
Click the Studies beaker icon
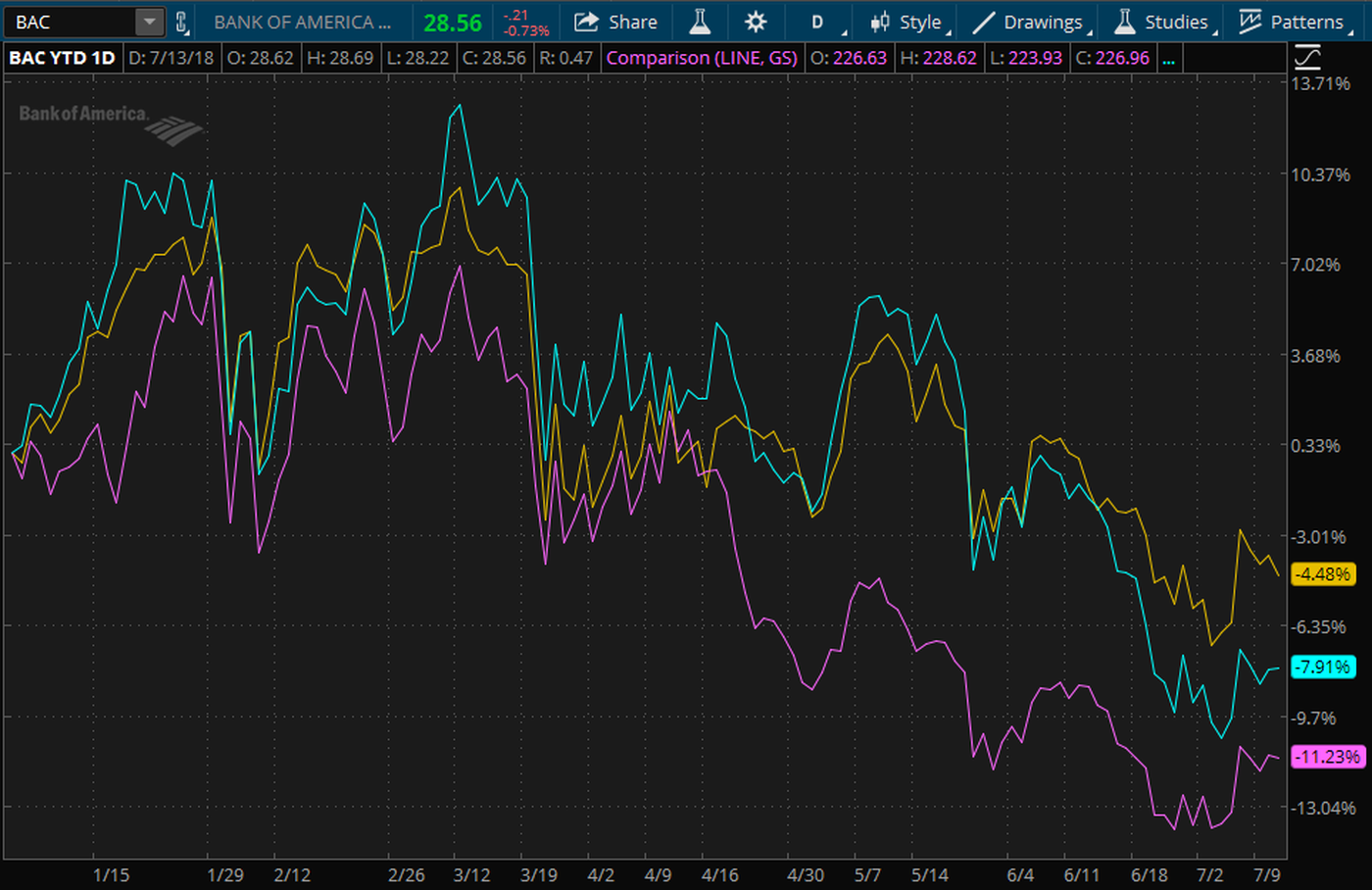coord(1125,22)
